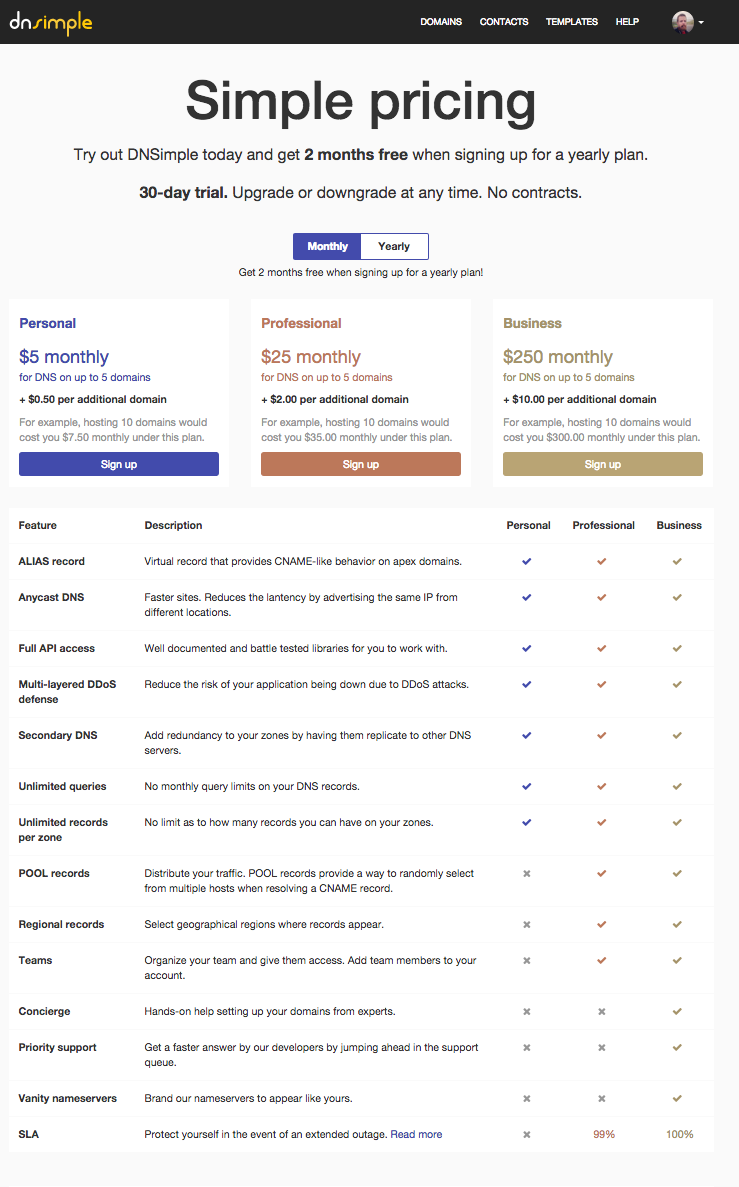
Task: Sign up for the Business plan
Action: 603,464
